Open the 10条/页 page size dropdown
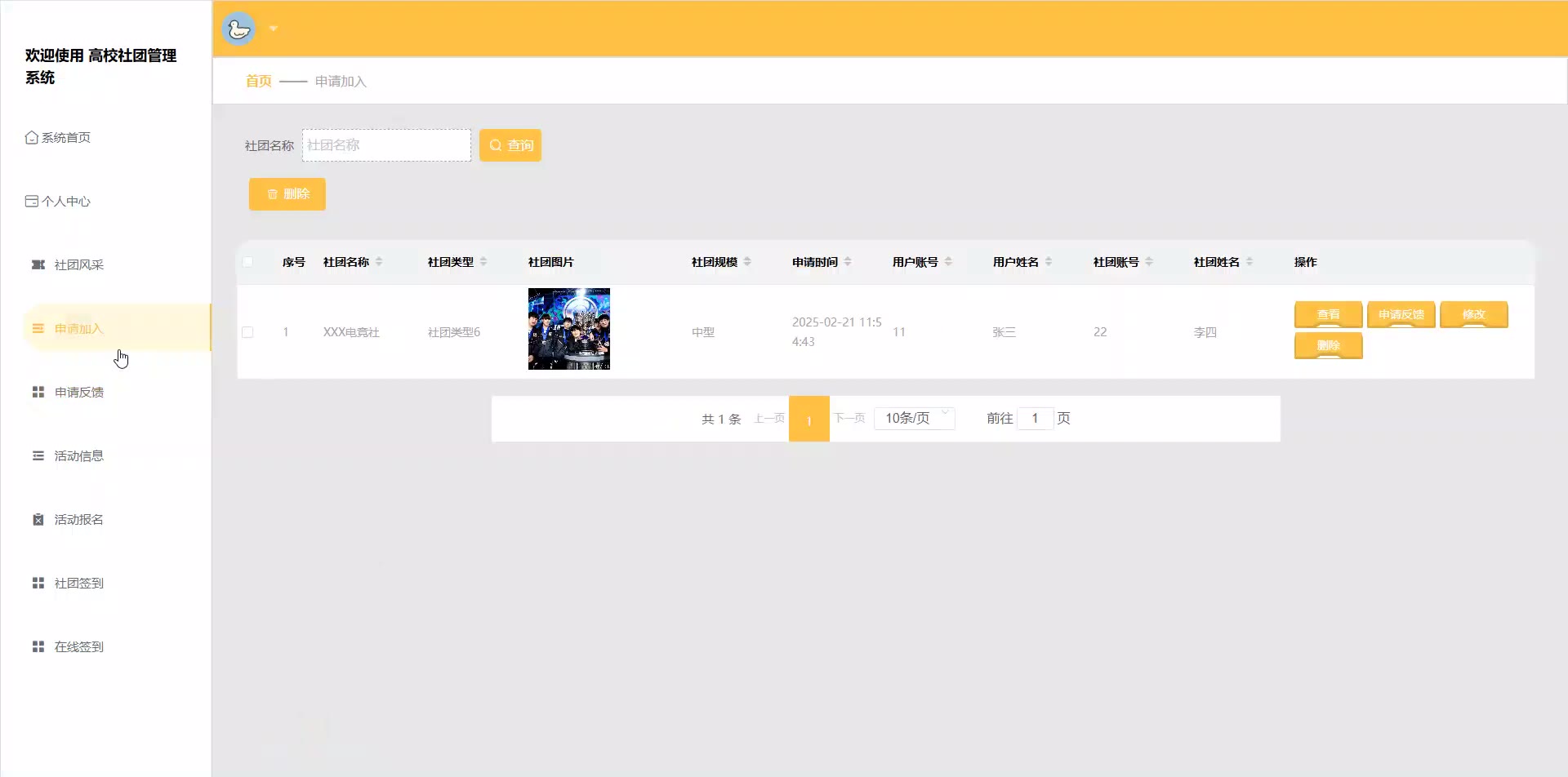Screen dimensions: 1568x777 coord(914,419)
